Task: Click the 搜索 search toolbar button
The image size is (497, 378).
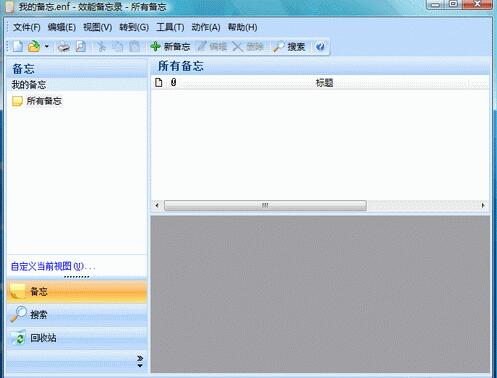Action: pyautogui.click(x=289, y=47)
